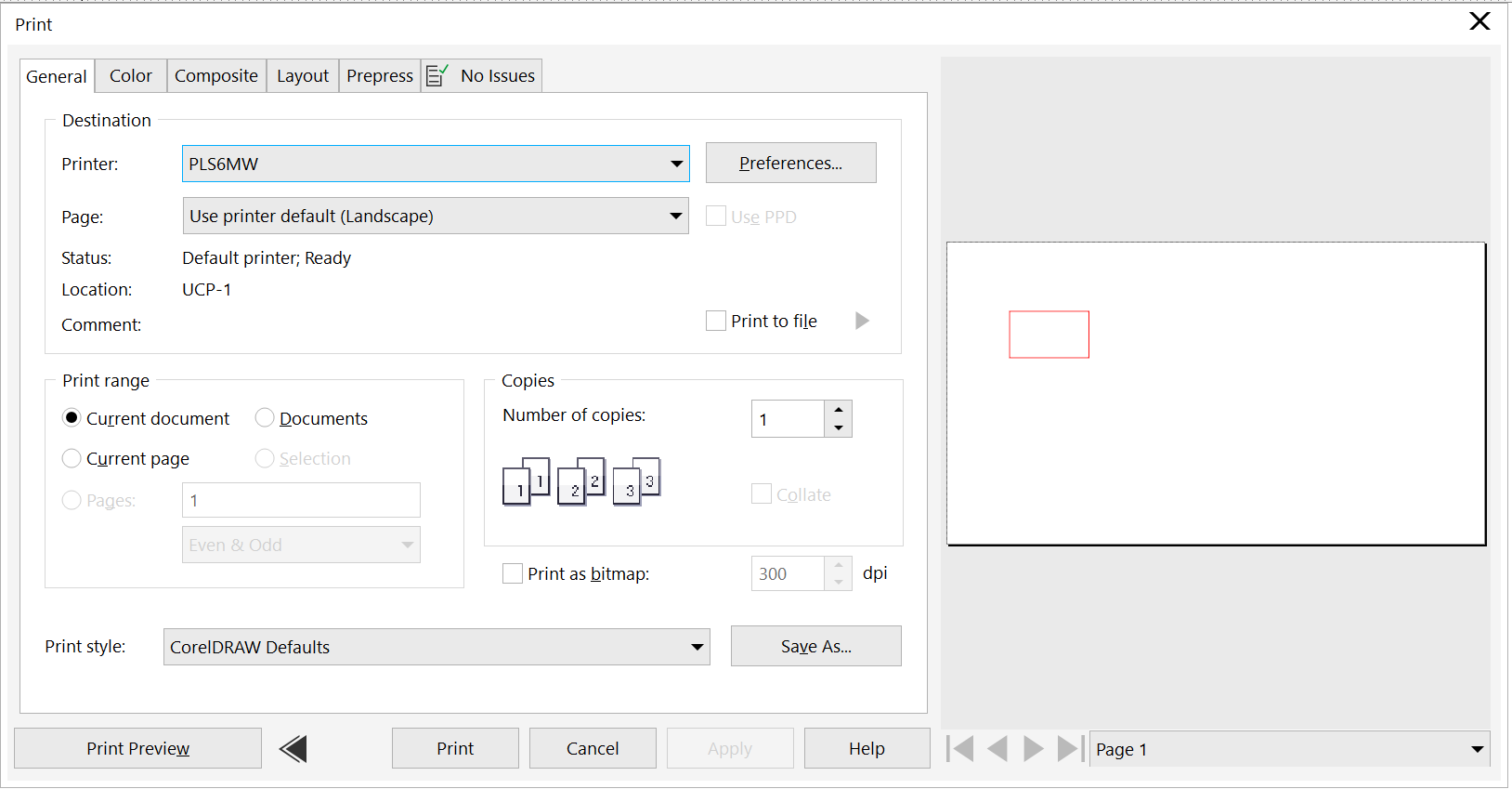
Task: Tick the Print as bitmap checkbox
Action: (x=513, y=573)
